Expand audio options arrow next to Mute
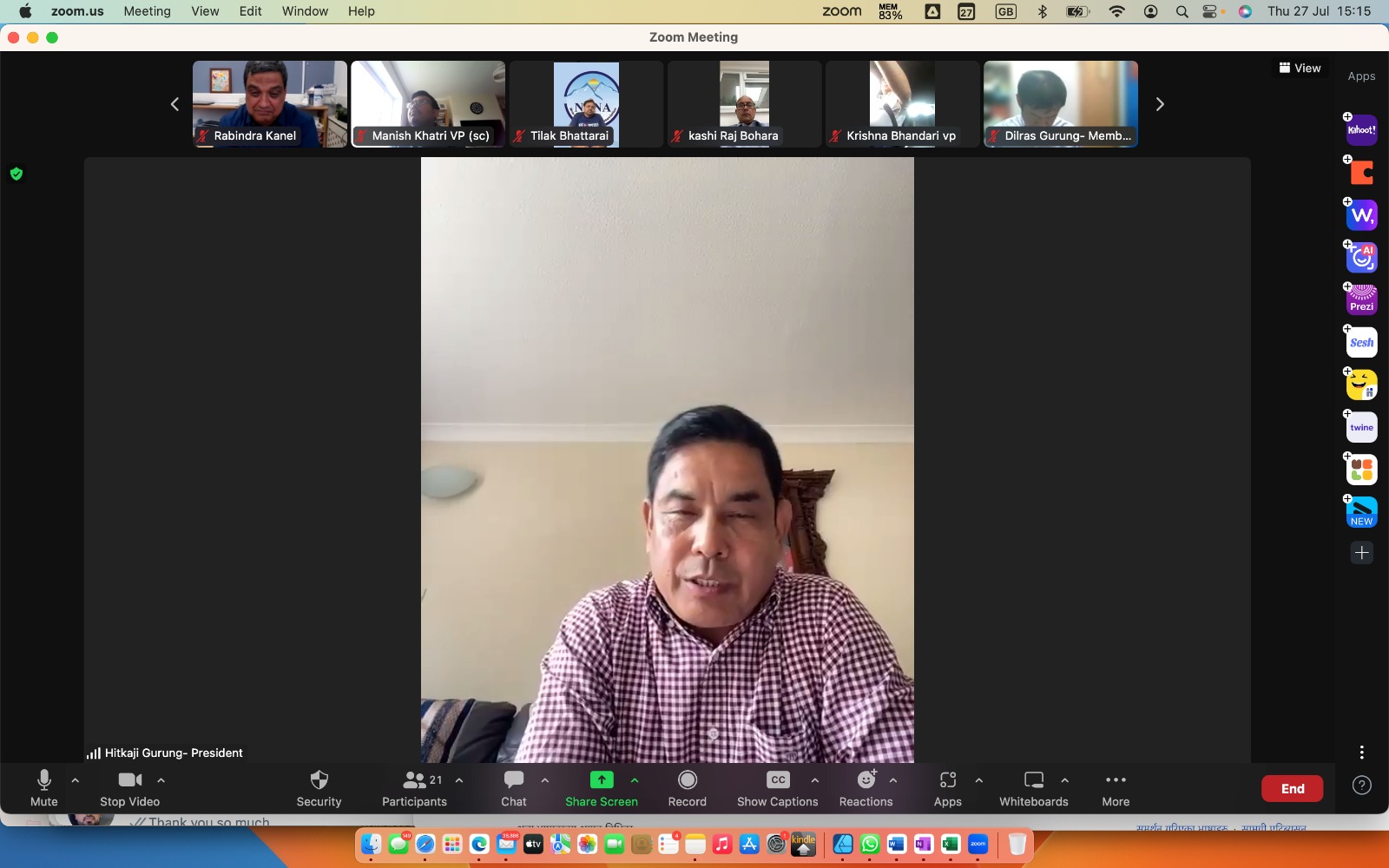Image resolution: width=1389 pixels, height=868 pixels. coord(76,780)
